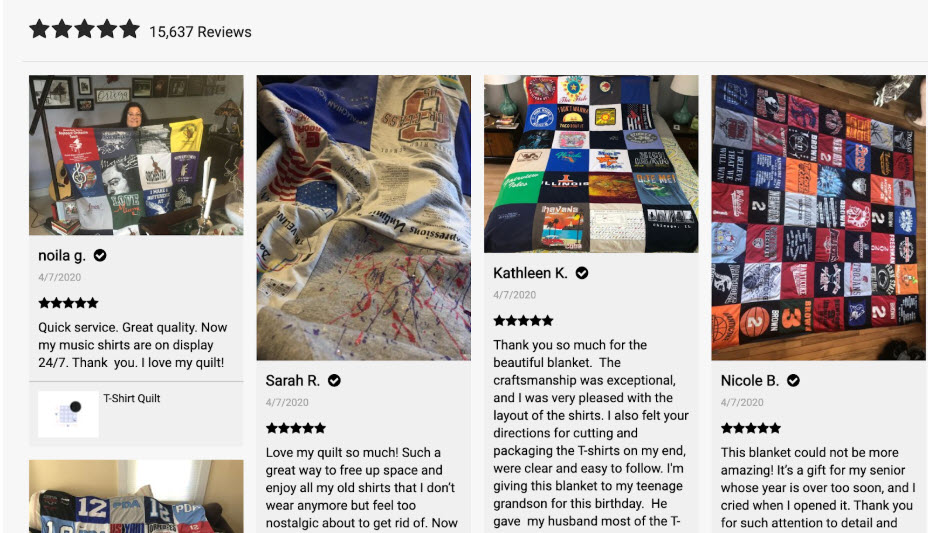Open noila g.'s music shirt quilt photo
928x533 pixels.
tap(136, 155)
